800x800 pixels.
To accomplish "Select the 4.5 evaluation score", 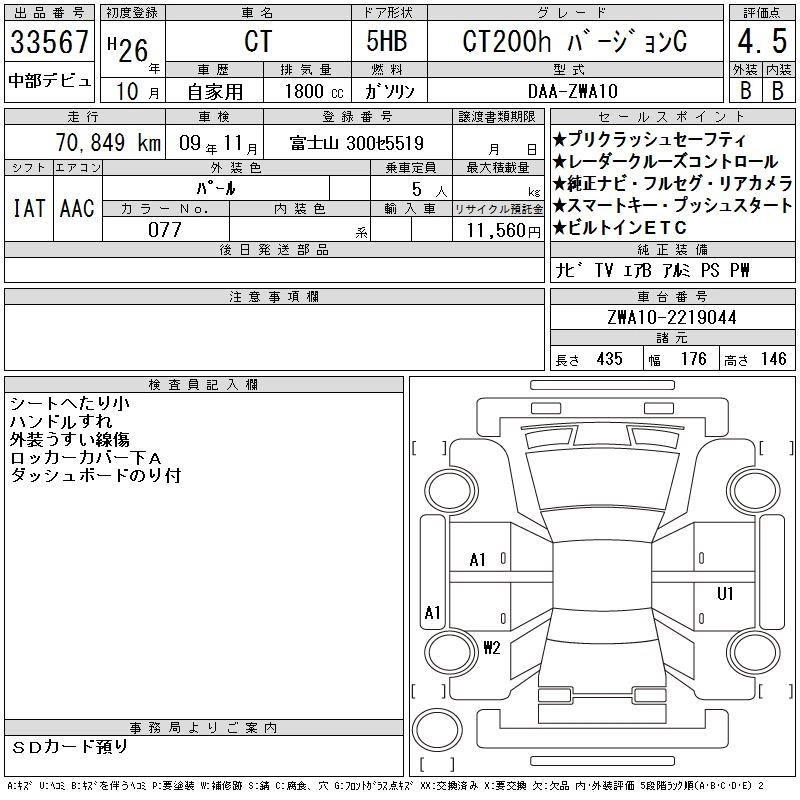I will pos(762,41).
